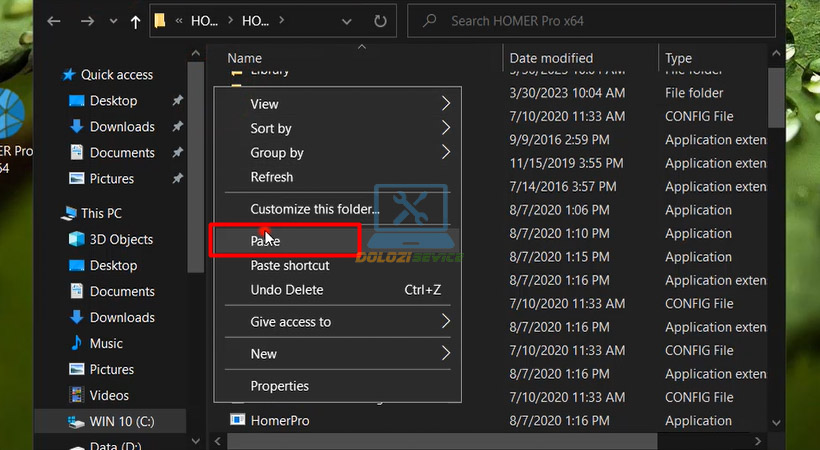Unpin icon next to pinned Desktop
Image resolution: width=820 pixels, height=450 pixels.
coord(178,100)
